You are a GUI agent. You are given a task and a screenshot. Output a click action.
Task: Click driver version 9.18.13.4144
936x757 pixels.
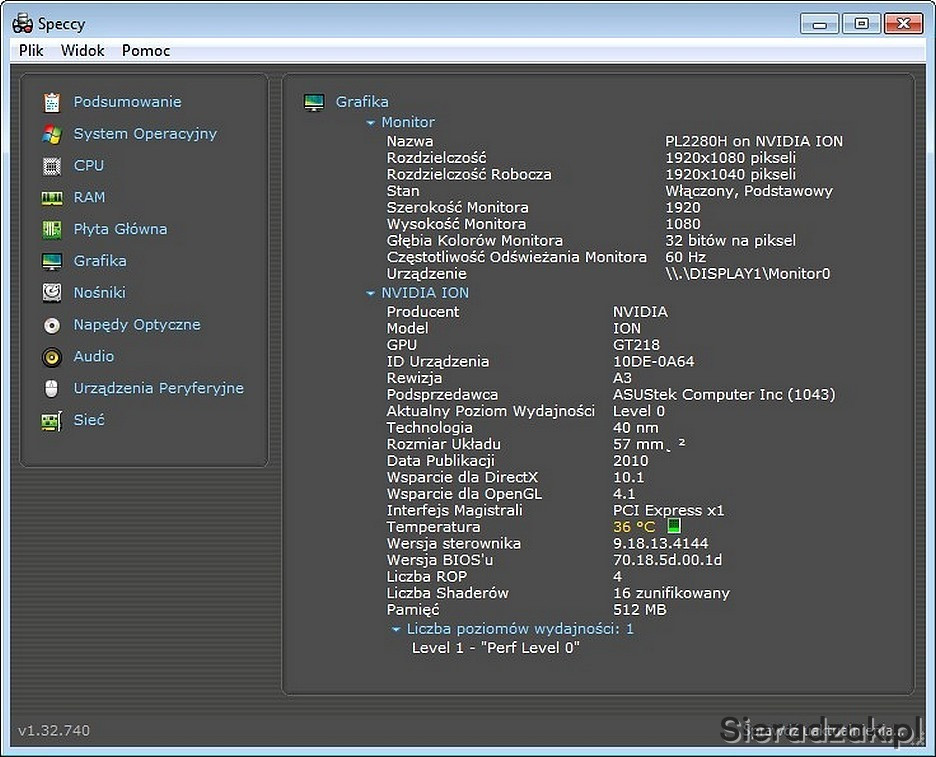pos(661,544)
